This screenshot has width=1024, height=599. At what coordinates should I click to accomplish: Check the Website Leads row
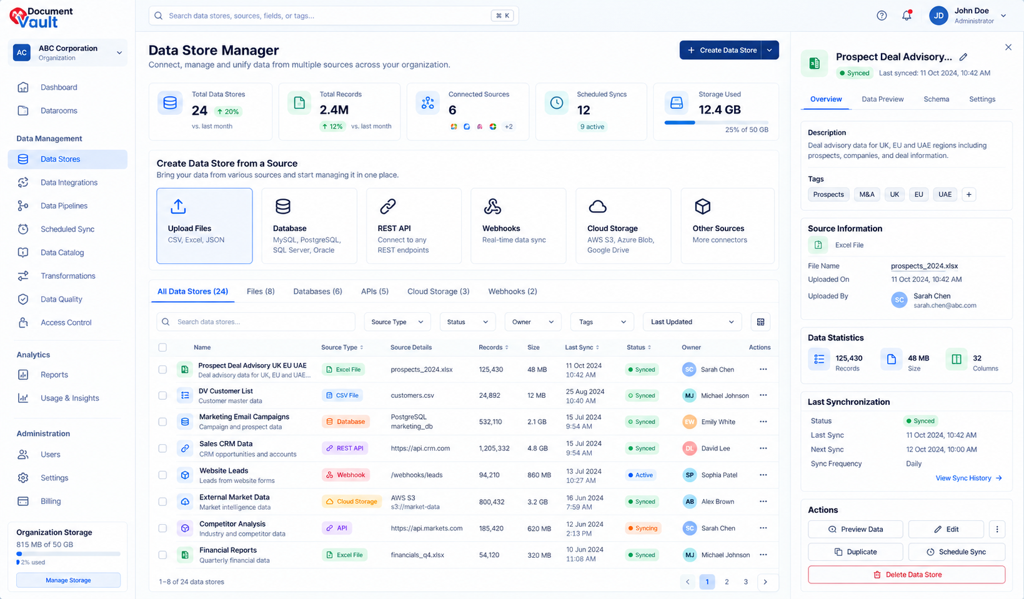163,475
